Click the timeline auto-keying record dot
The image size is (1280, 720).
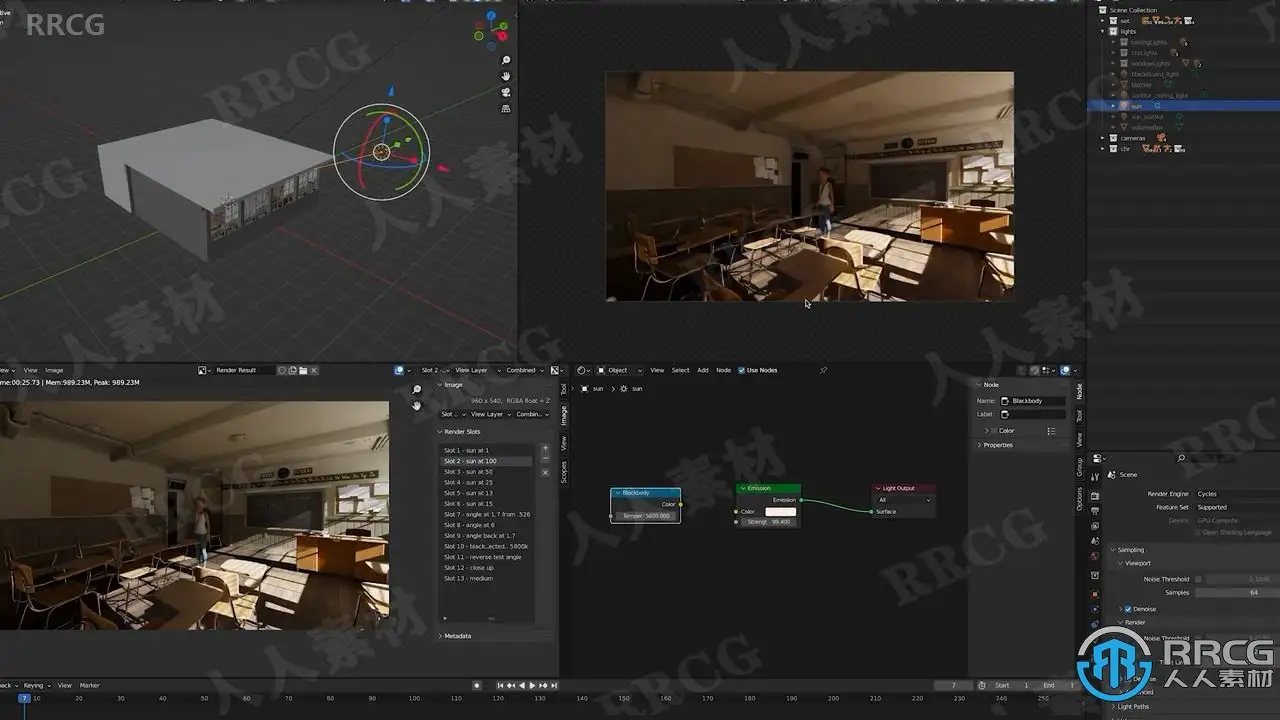pyautogui.click(x=476, y=685)
